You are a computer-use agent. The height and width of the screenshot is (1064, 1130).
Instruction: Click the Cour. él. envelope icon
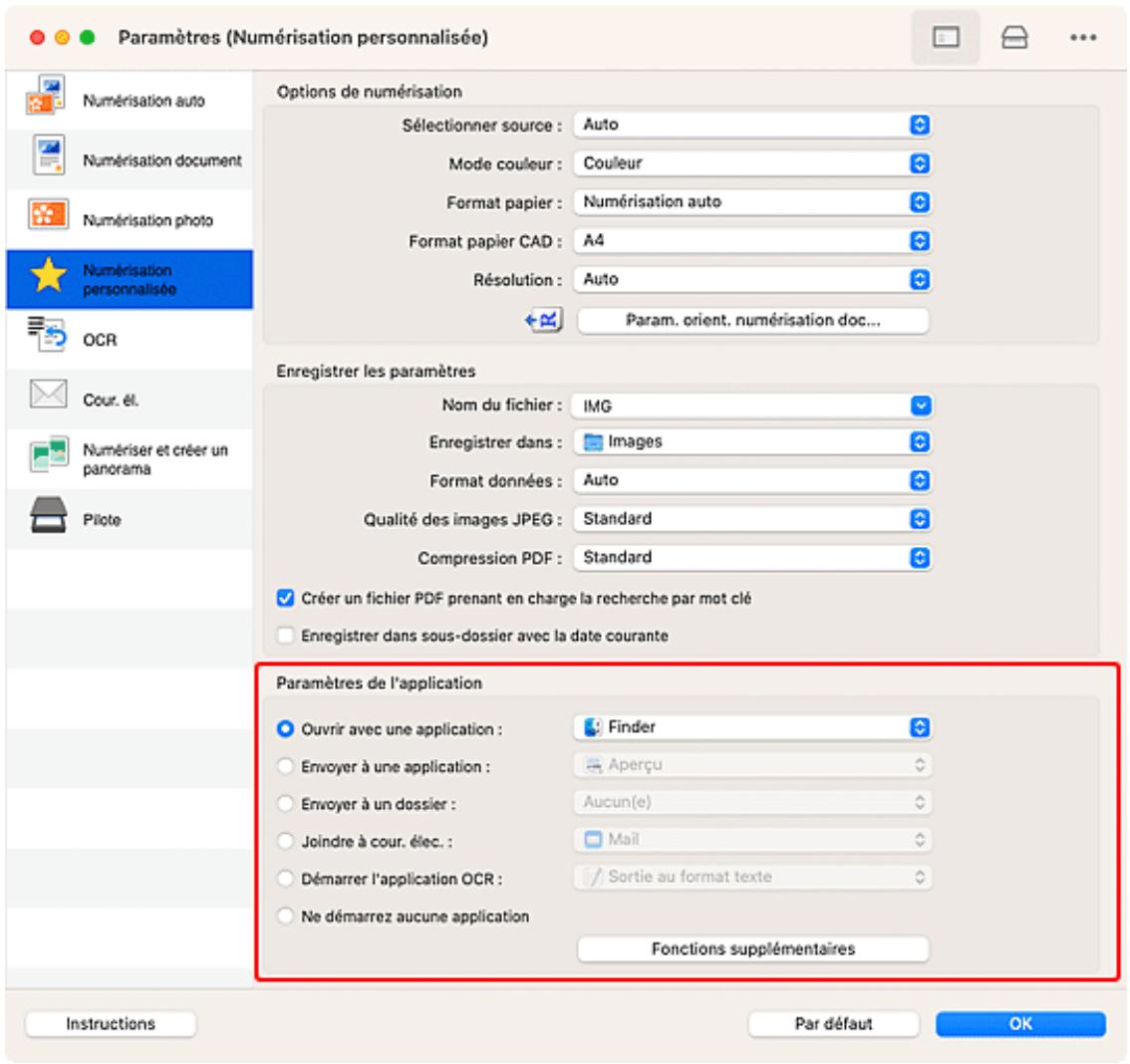pyautogui.click(x=48, y=395)
